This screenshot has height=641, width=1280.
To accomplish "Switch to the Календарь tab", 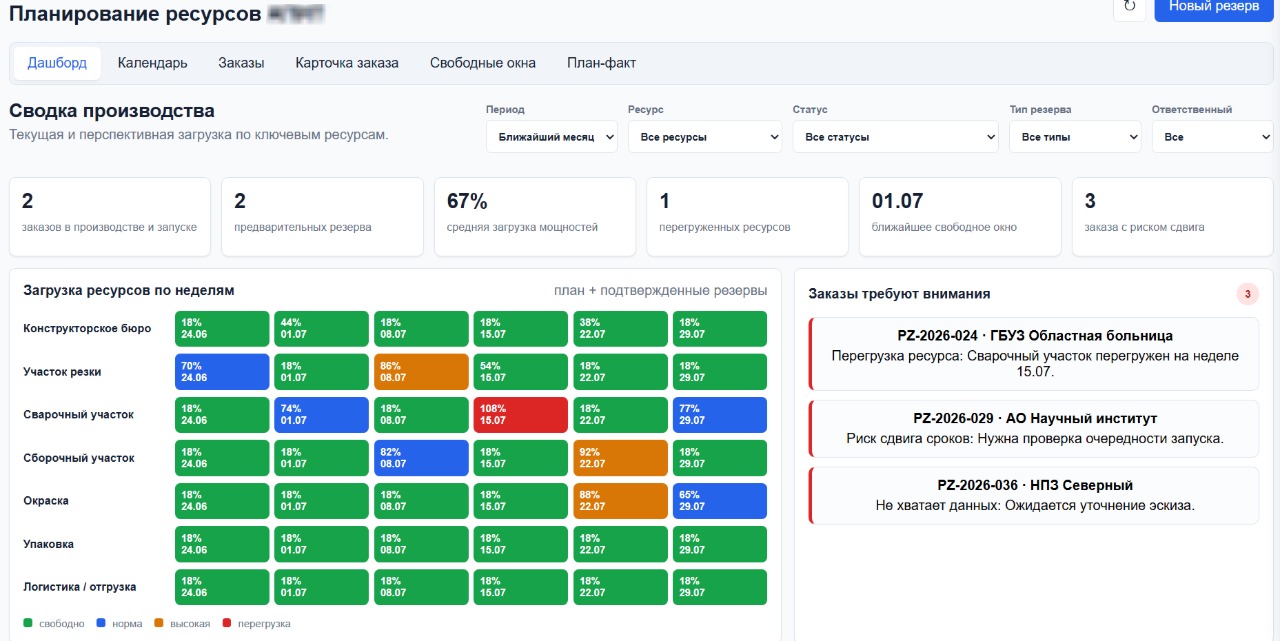I will pos(152,63).
